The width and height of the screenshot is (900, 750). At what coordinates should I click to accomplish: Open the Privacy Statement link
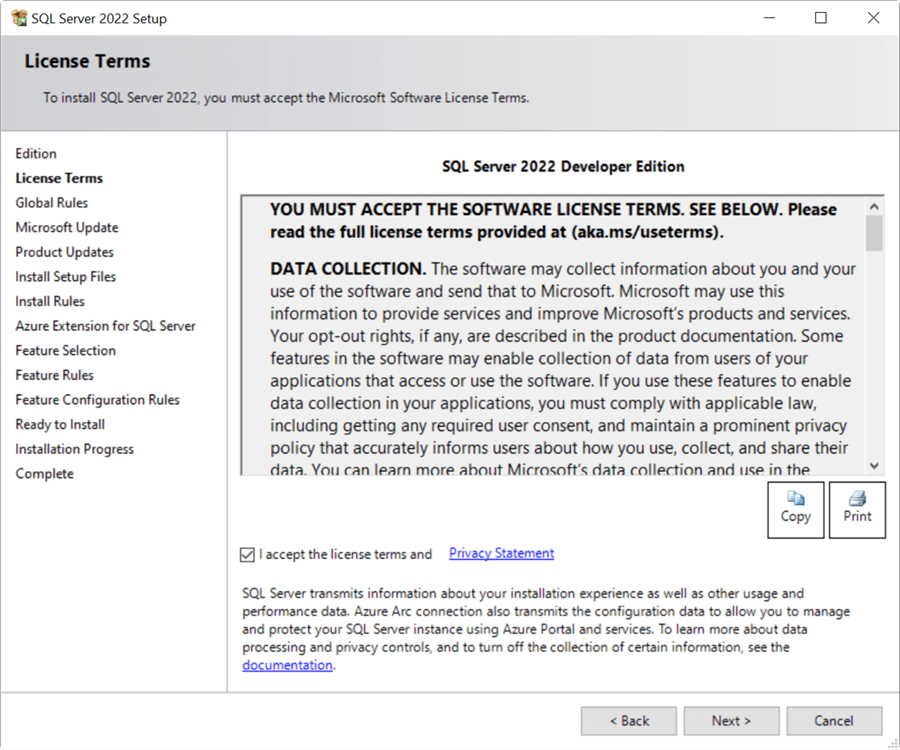500,553
